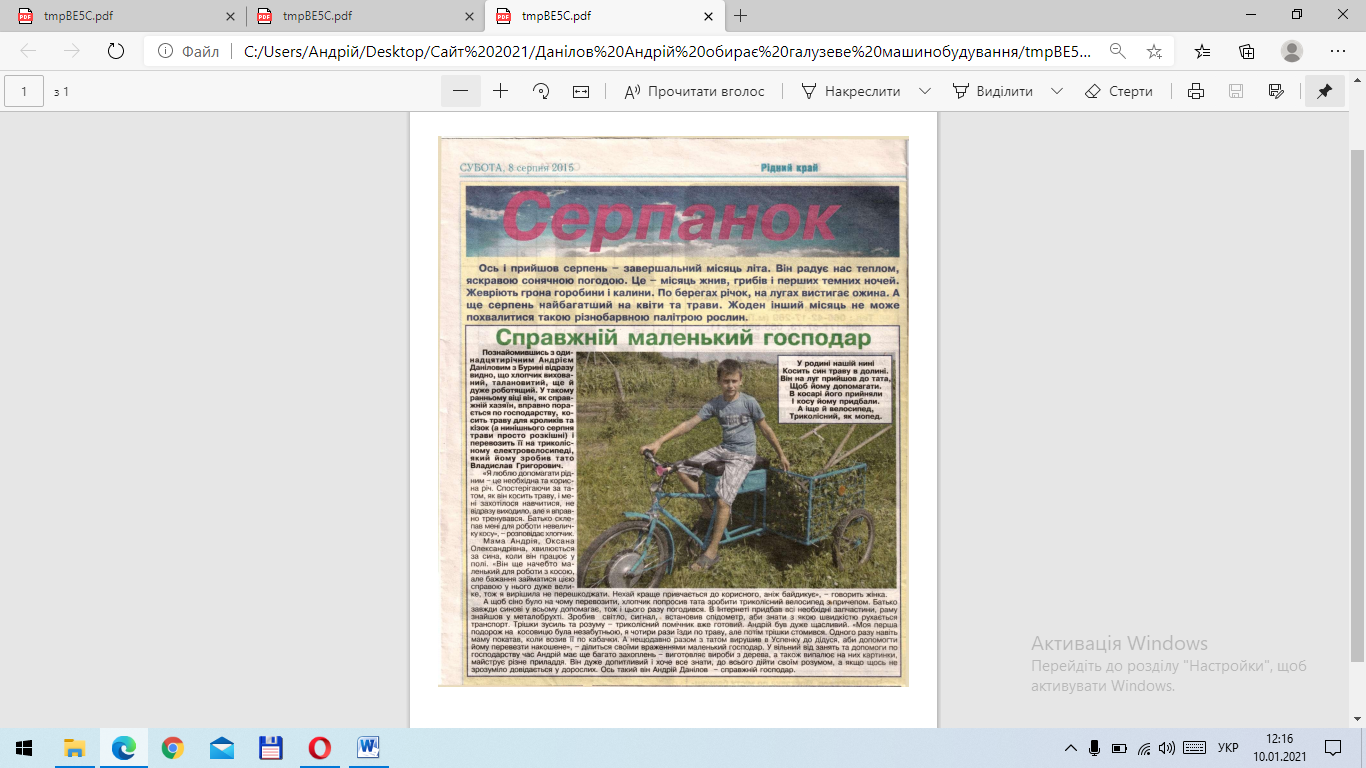The image size is (1366, 768).
Task: Click the floppy disk taskbar app
Action: pos(270,747)
